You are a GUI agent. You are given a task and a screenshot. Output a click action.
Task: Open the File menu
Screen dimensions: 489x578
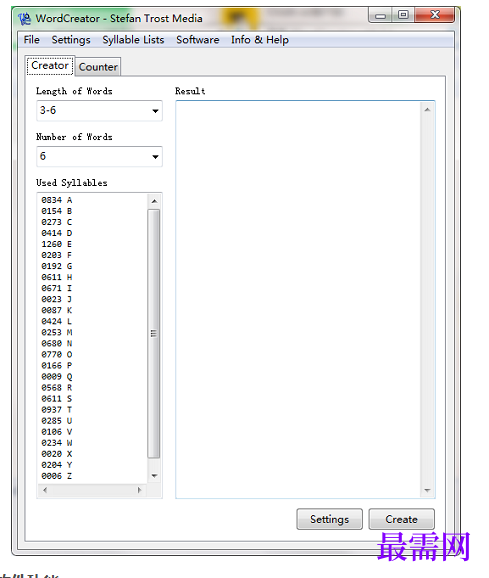coord(32,40)
